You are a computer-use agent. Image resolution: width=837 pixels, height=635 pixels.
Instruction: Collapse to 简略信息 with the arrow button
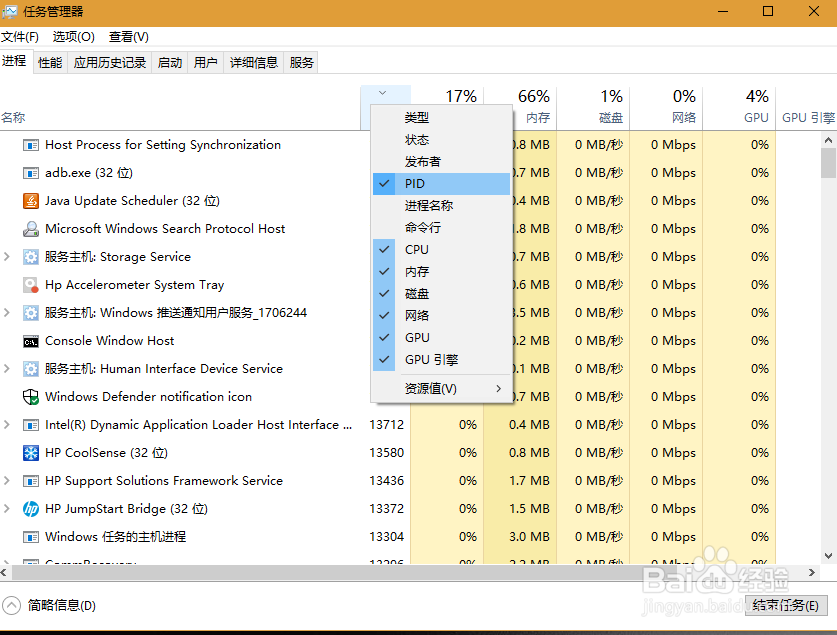11,606
